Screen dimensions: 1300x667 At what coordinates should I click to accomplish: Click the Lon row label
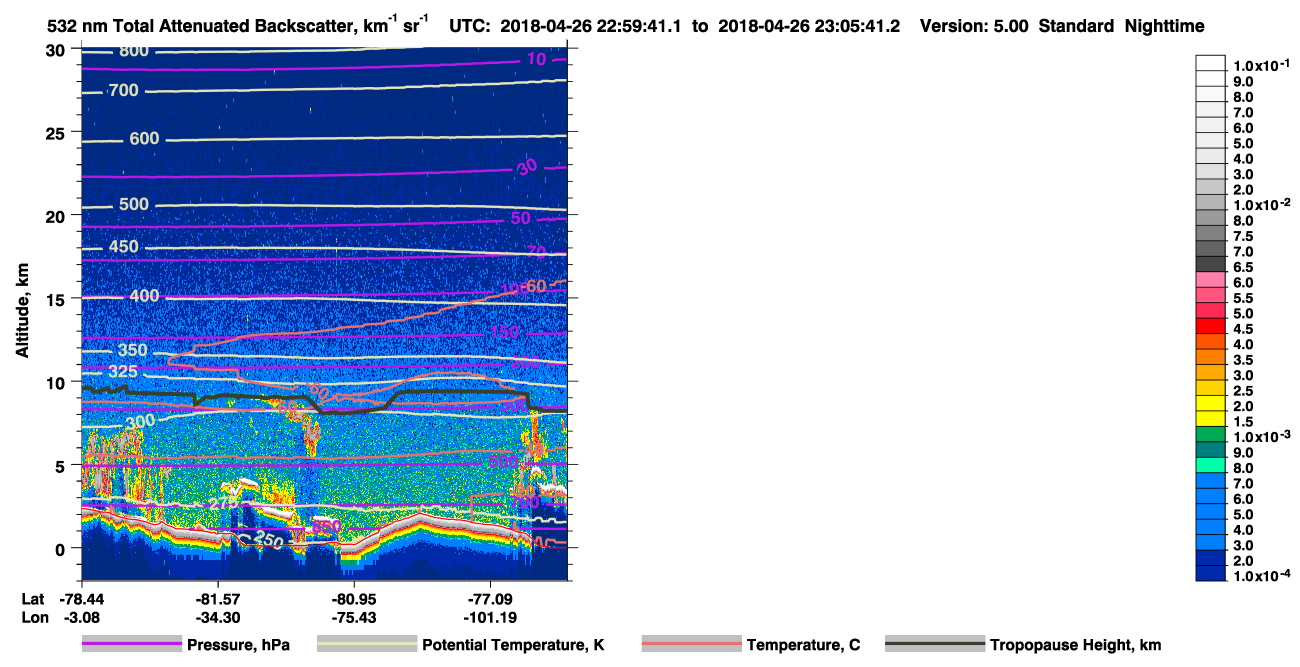pos(33,618)
